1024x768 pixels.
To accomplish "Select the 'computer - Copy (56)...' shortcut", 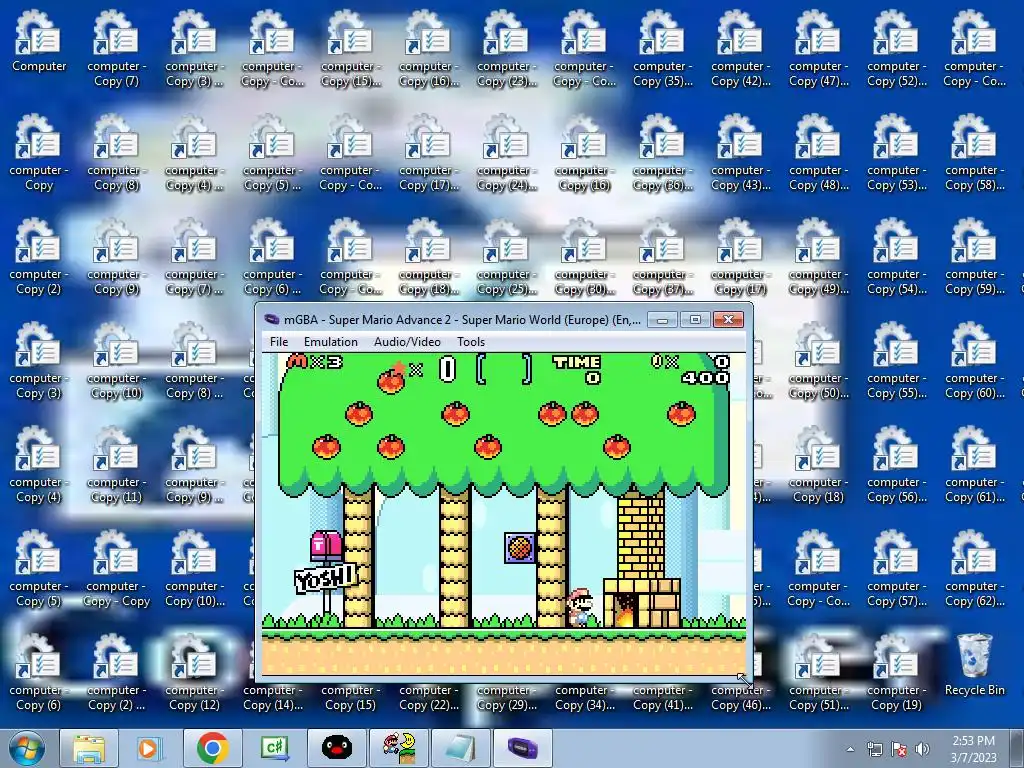I will point(897,464).
